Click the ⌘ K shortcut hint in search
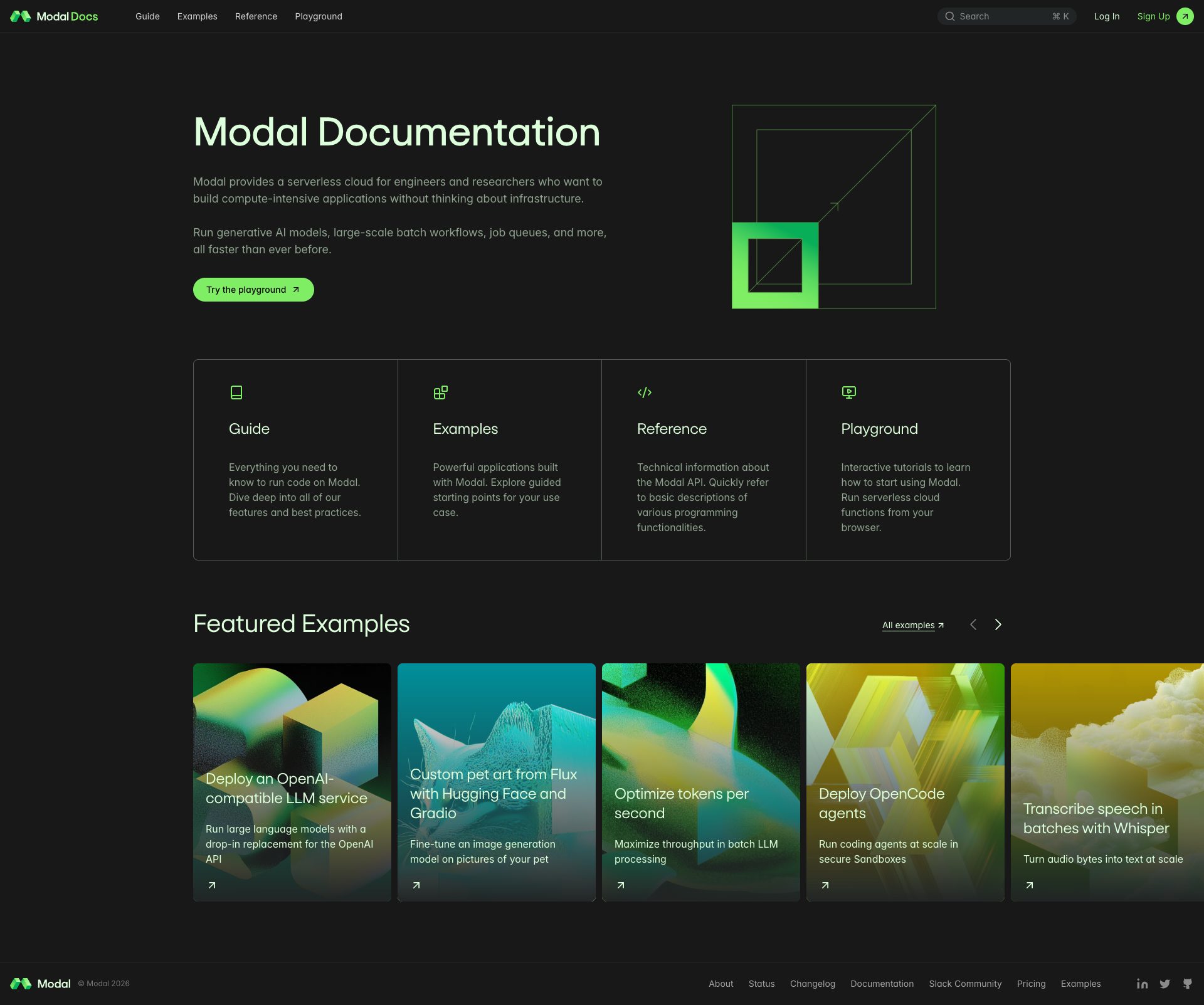This screenshot has height=1005, width=1204. (x=1060, y=16)
